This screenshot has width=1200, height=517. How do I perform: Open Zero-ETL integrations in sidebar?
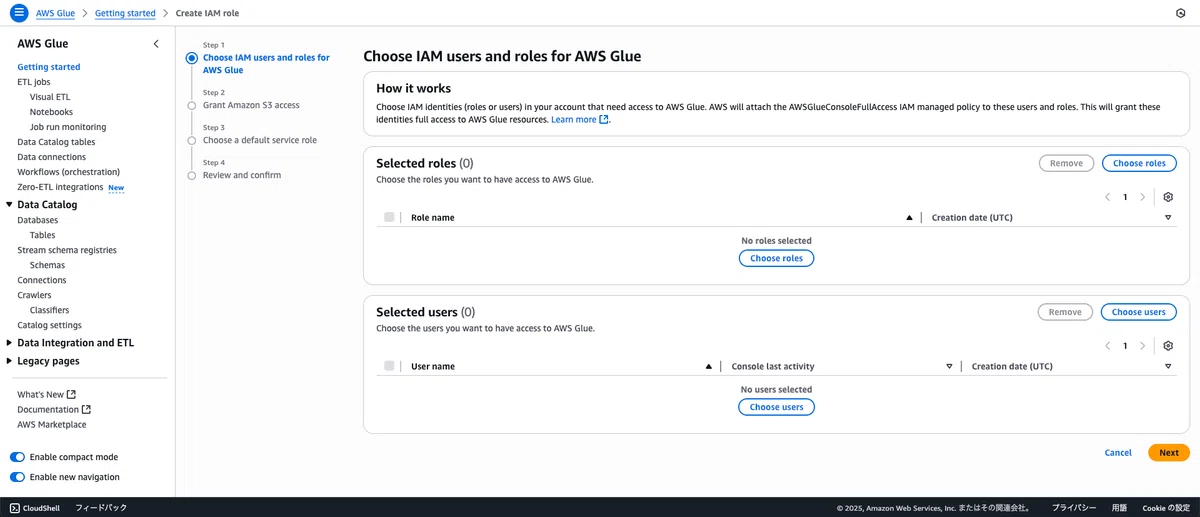[60, 187]
